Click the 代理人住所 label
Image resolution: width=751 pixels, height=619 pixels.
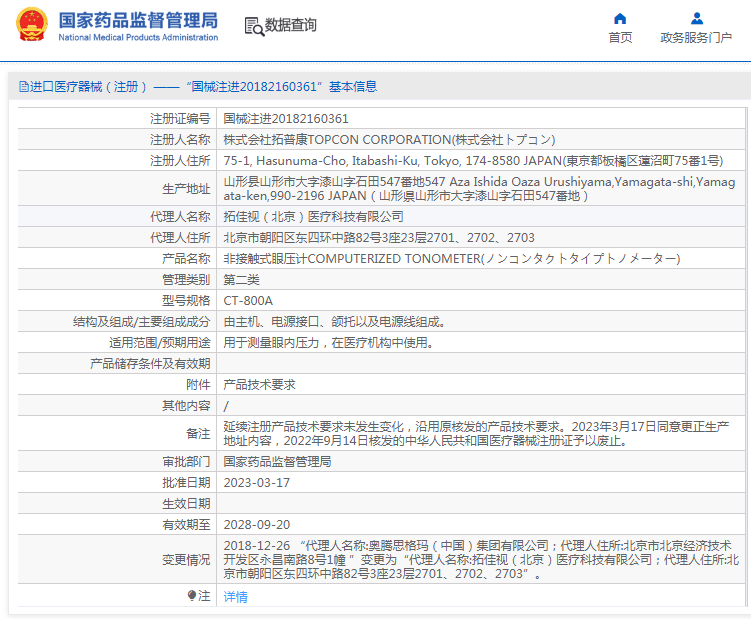(180, 238)
